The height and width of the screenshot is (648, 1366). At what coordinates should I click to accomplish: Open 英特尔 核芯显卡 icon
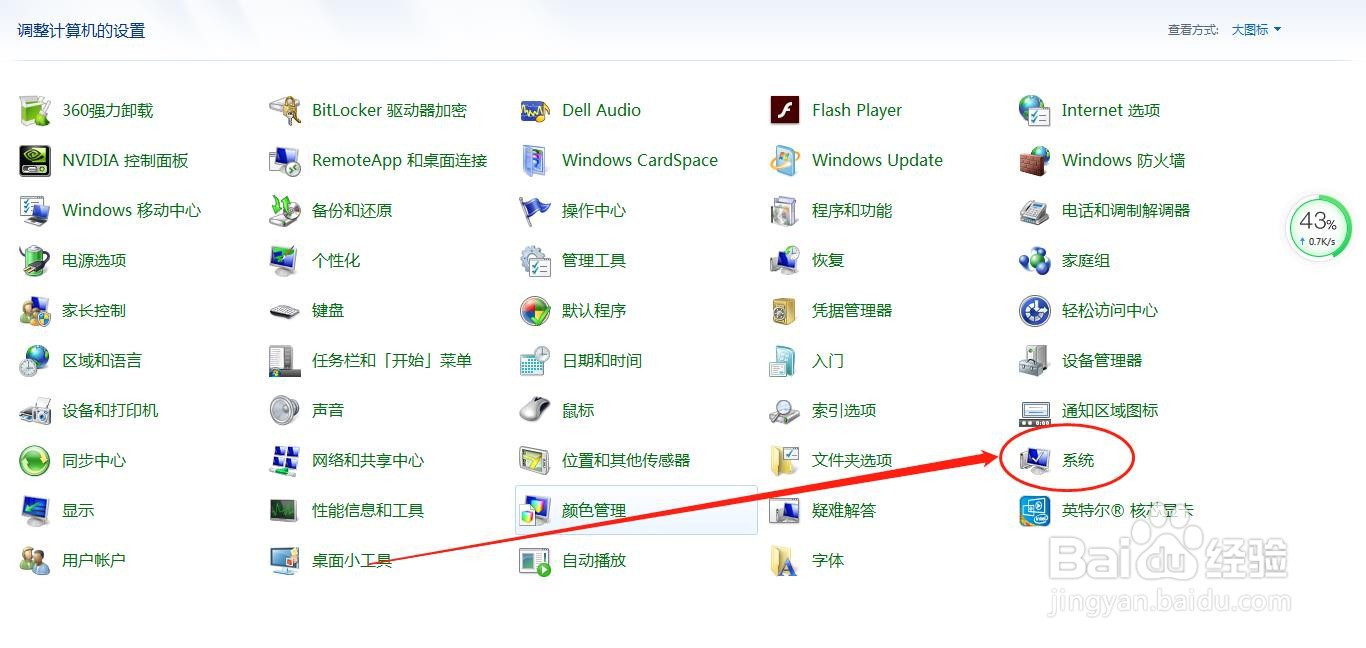tap(1035, 510)
